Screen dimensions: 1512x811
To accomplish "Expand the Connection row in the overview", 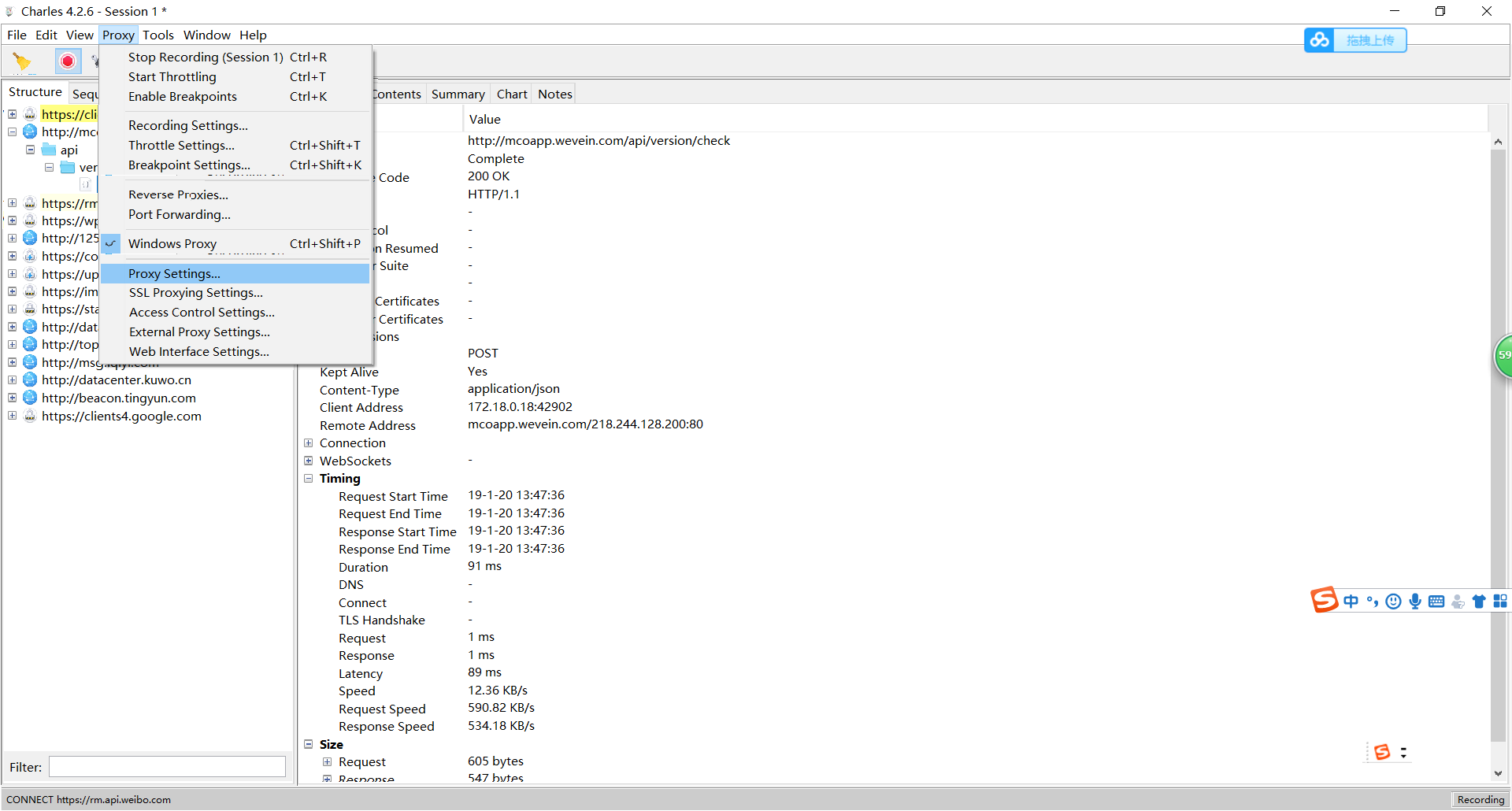I will tap(309, 443).
